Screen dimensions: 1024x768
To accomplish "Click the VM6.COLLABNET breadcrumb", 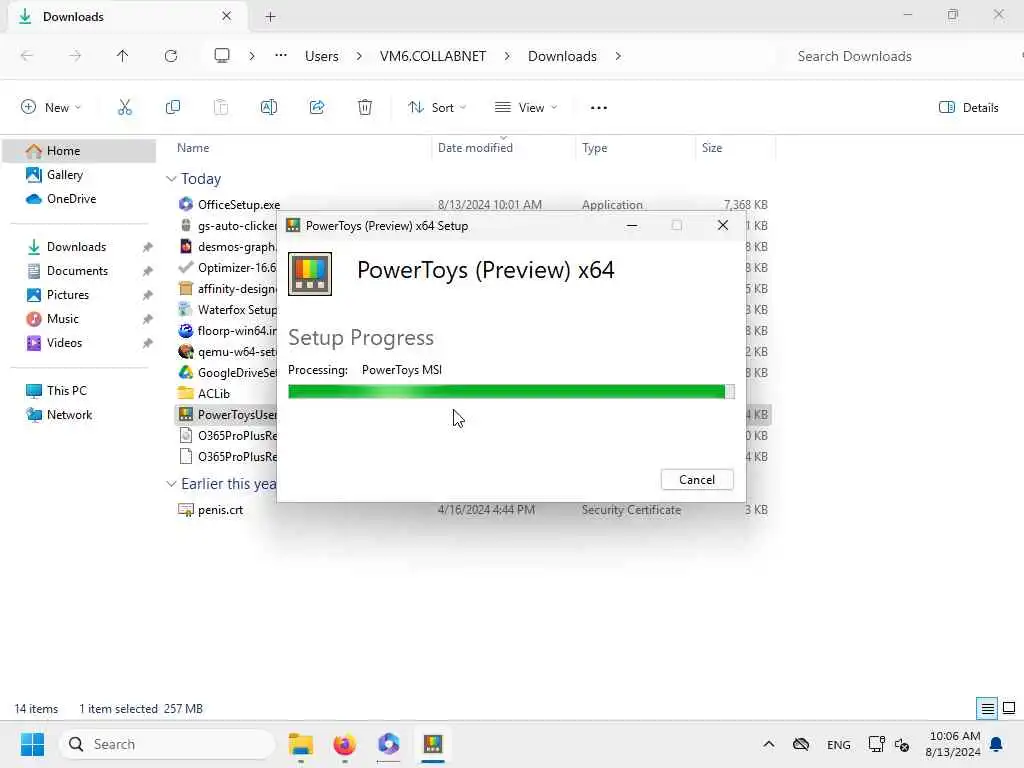I will click(x=433, y=56).
